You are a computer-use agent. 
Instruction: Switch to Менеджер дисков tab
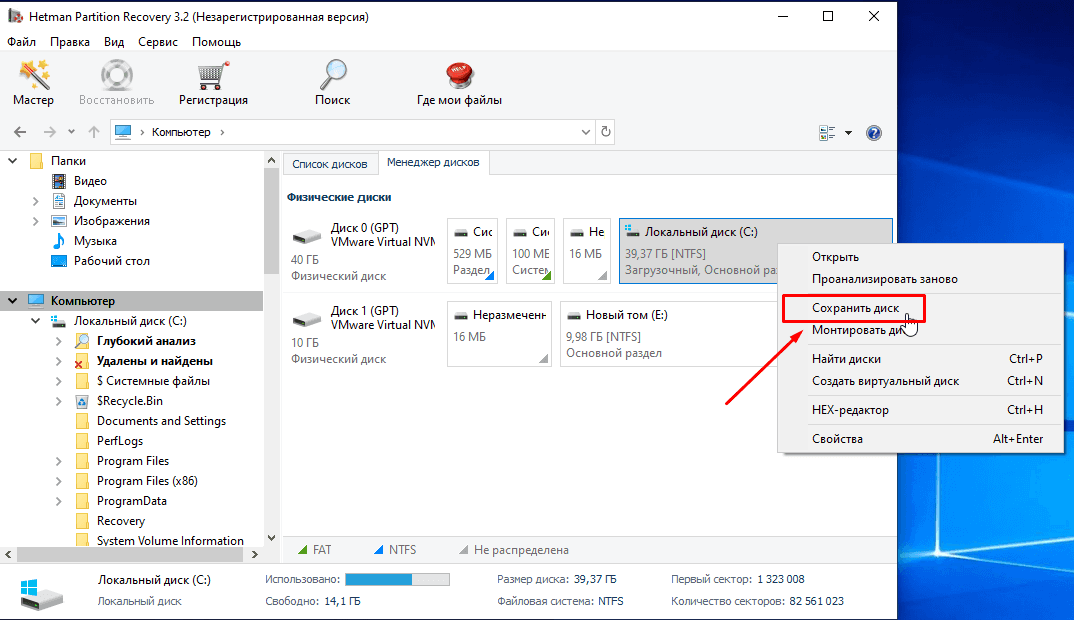(x=433, y=163)
